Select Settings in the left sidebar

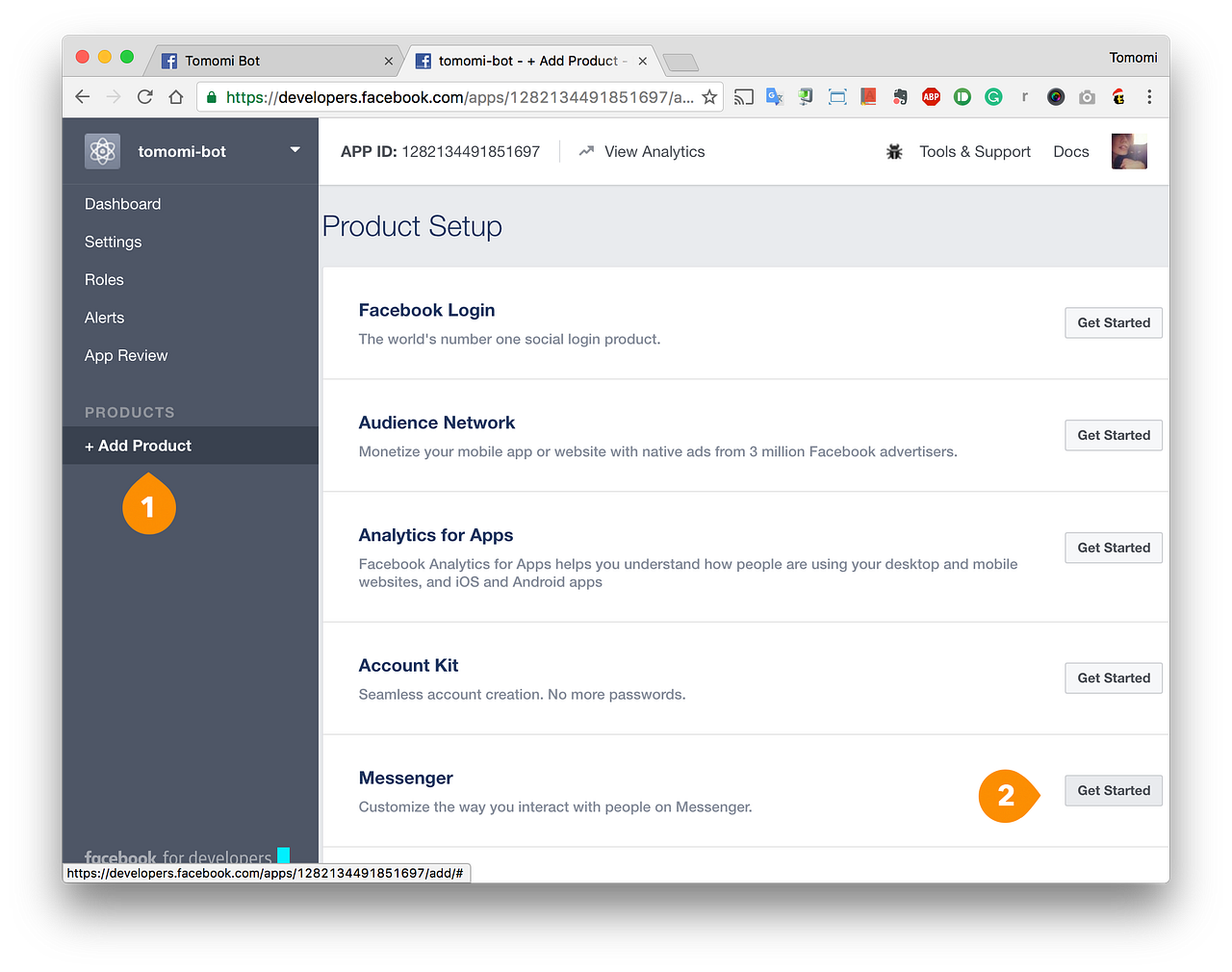pyautogui.click(x=113, y=242)
